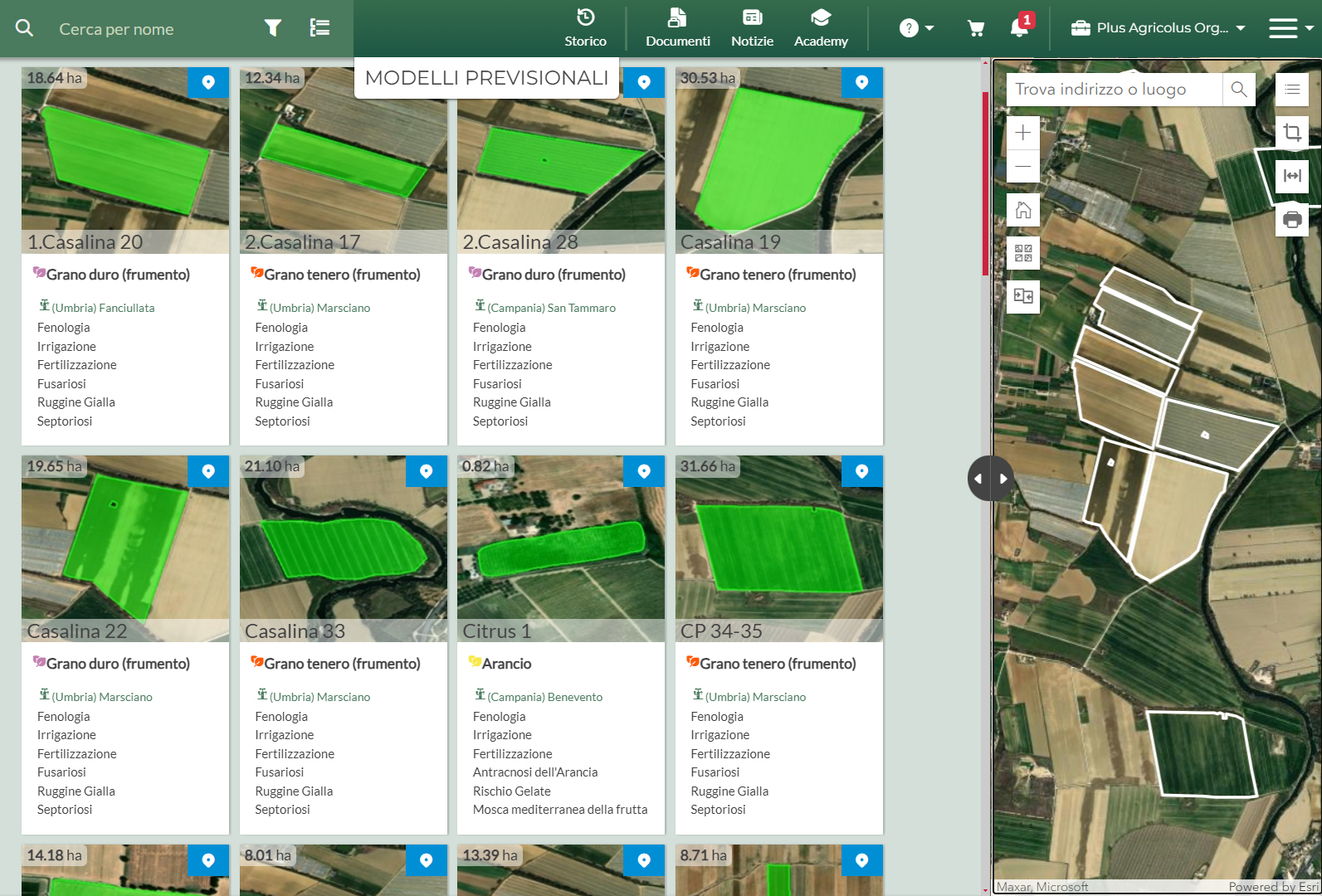The width and height of the screenshot is (1322, 896).
Task: Locate 14.18 ha field on map pin
Action: 208,860
